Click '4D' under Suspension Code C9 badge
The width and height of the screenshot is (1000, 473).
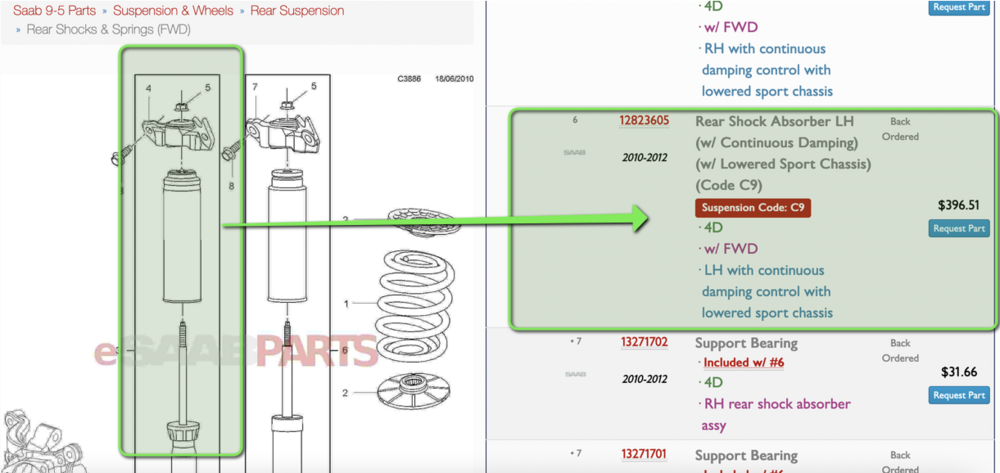[713, 228]
